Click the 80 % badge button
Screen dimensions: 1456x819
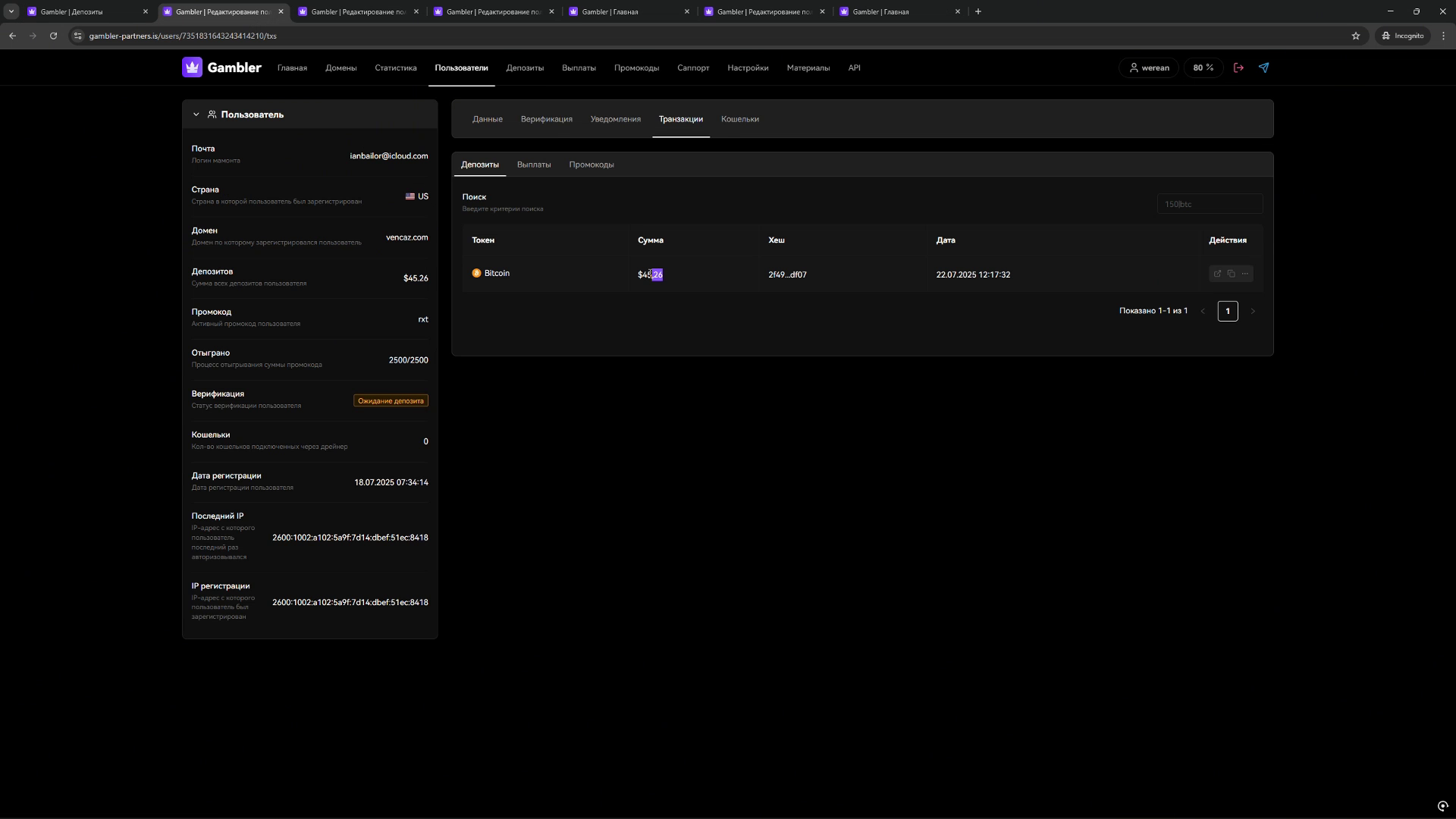tap(1203, 67)
